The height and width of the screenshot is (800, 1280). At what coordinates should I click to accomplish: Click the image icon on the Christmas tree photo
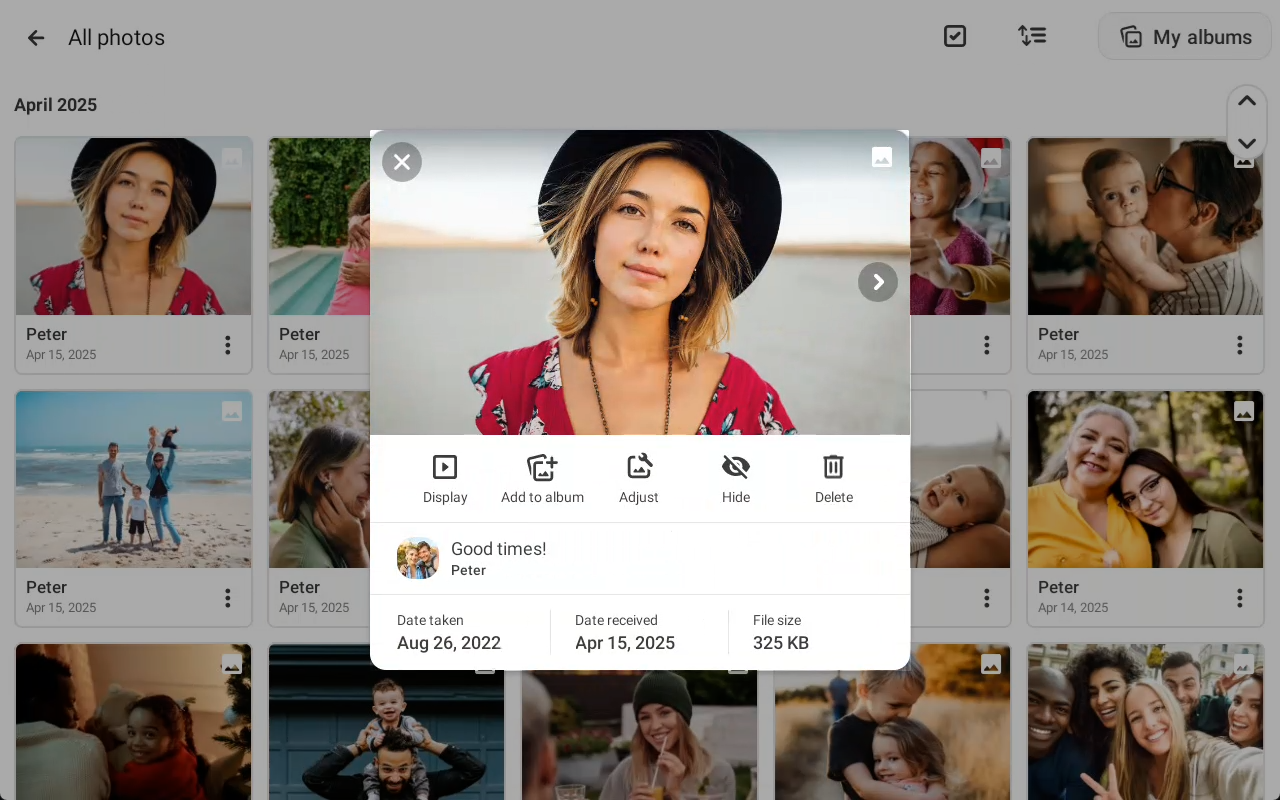click(x=232, y=664)
